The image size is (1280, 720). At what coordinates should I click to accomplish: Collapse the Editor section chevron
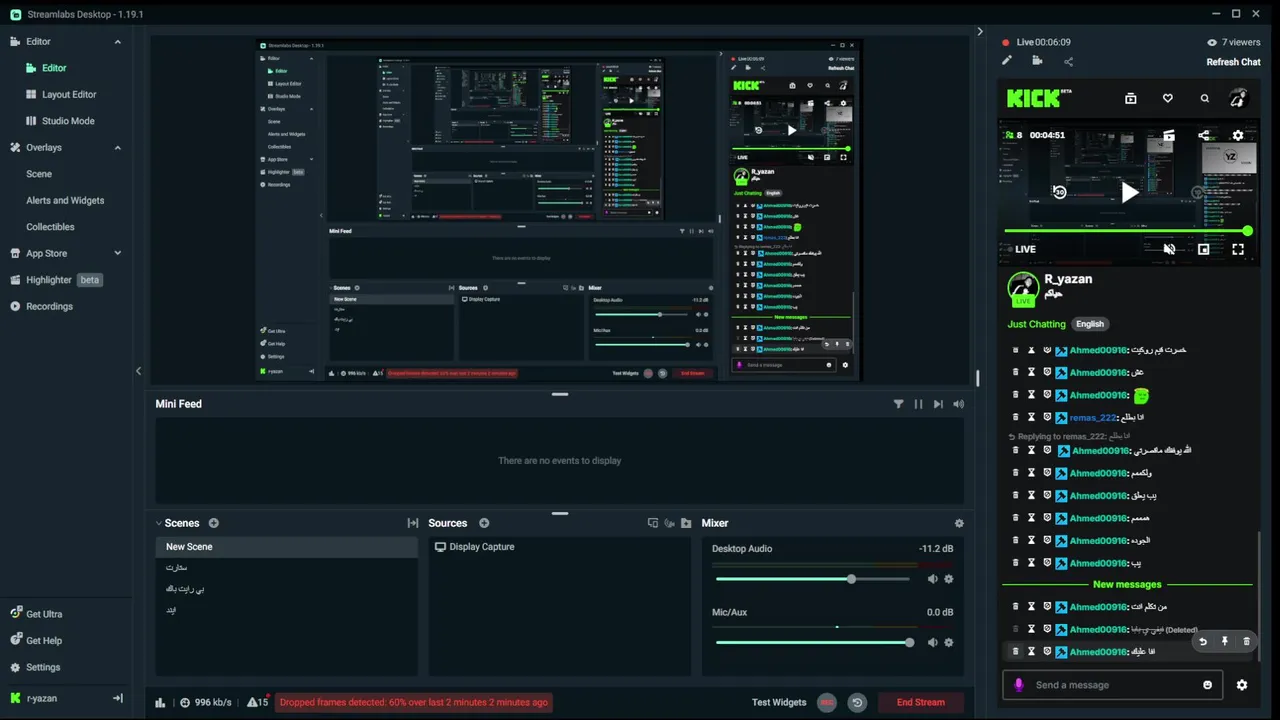[x=117, y=42]
